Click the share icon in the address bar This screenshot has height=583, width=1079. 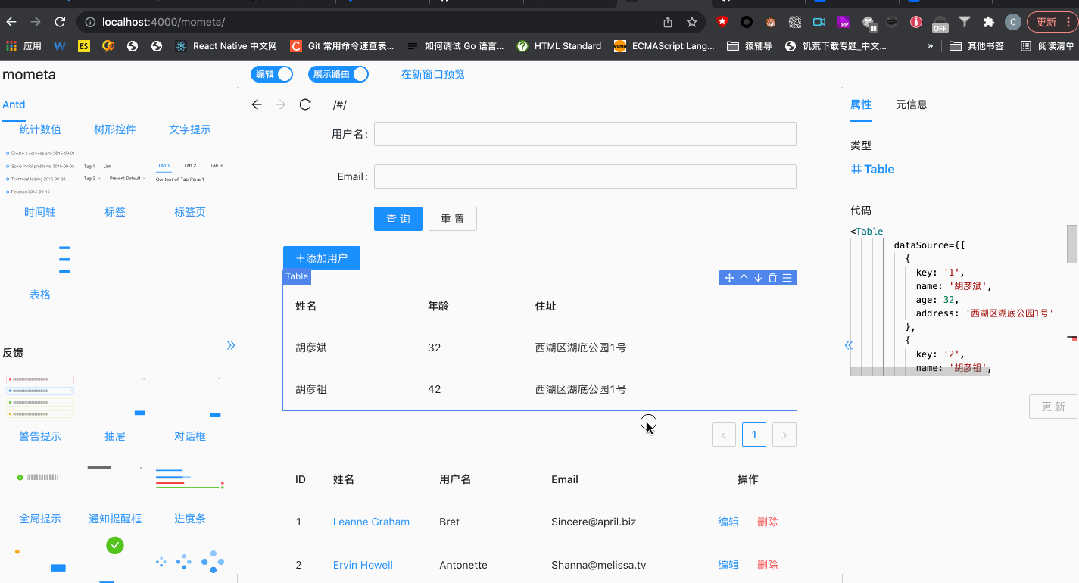(x=667, y=20)
